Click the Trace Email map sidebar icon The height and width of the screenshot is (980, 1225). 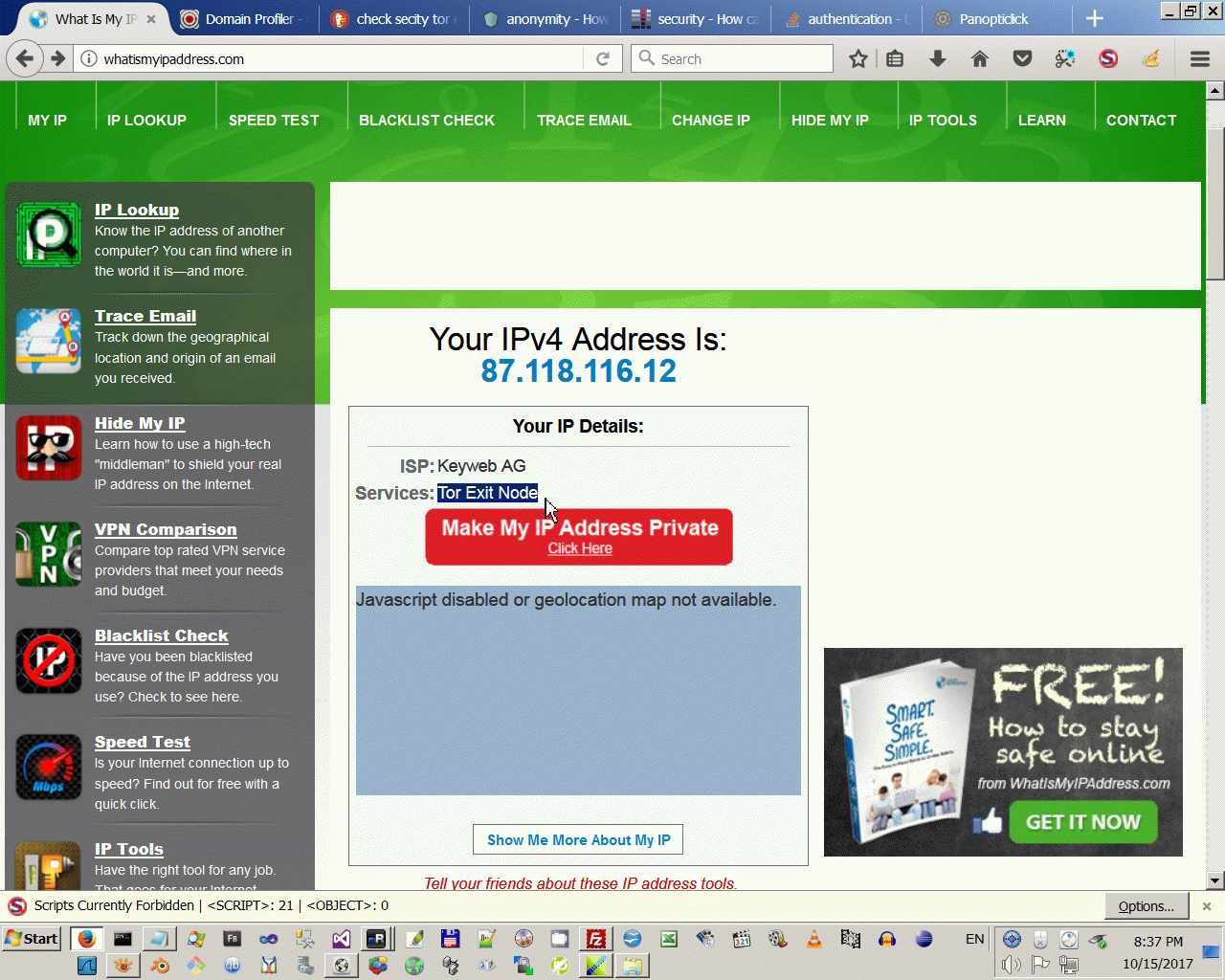pyautogui.click(x=49, y=341)
